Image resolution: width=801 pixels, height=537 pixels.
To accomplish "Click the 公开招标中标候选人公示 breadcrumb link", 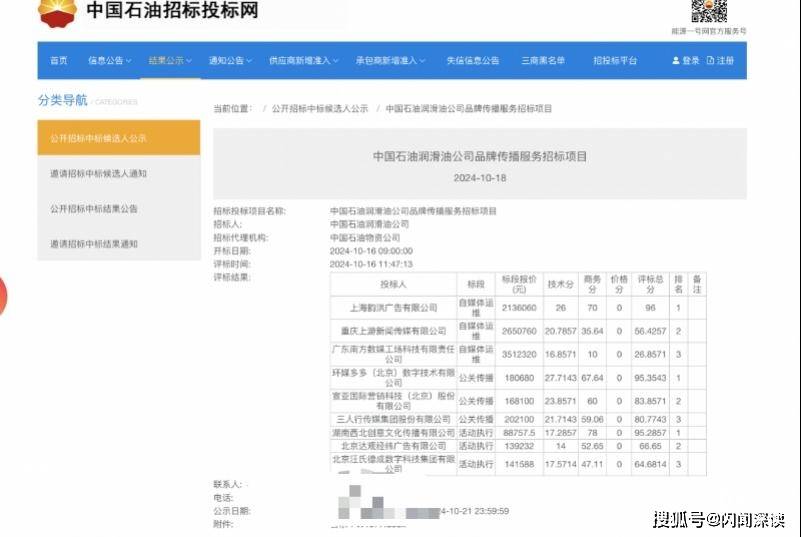I will [x=320, y=108].
